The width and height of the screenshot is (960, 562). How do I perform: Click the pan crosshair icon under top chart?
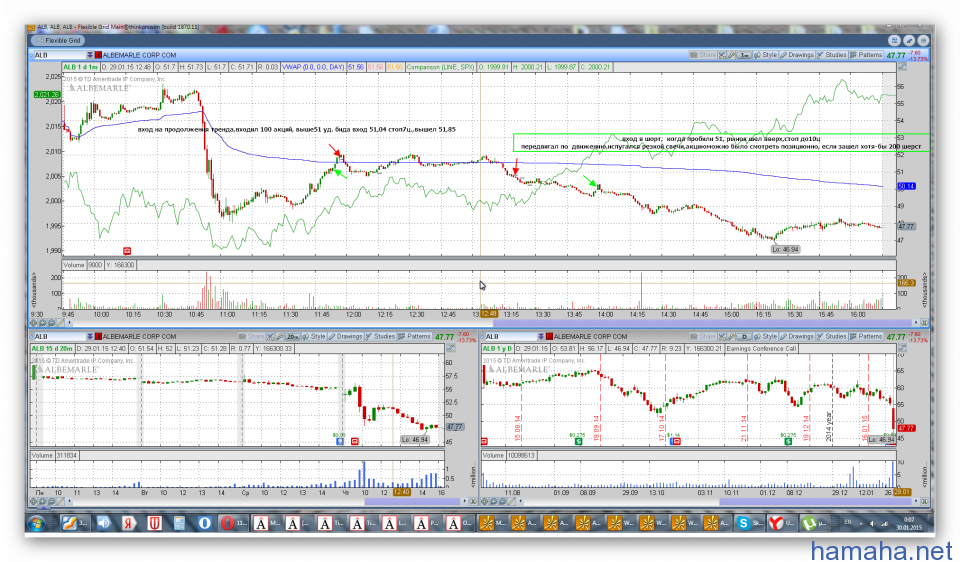coord(34,323)
